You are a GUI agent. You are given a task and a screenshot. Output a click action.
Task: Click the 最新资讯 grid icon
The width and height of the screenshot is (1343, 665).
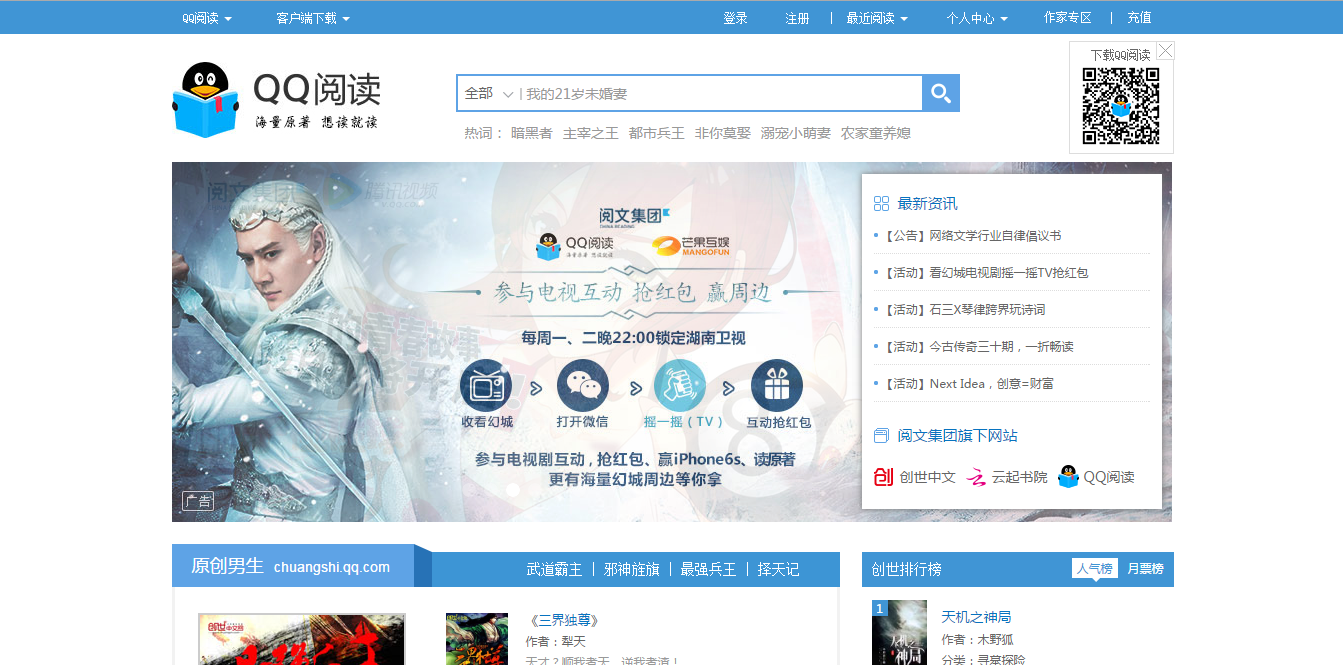coord(881,204)
